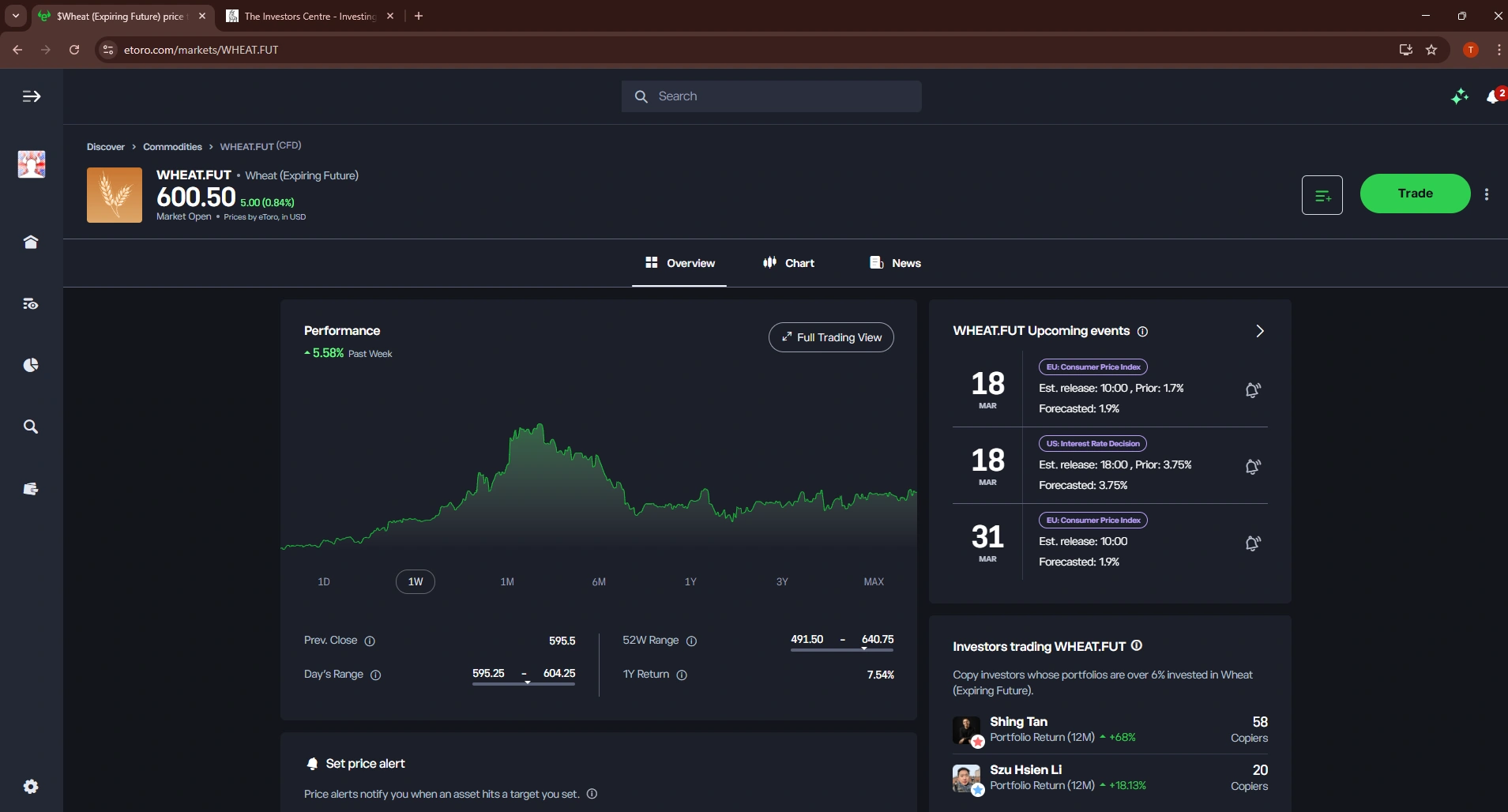This screenshot has width=1508, height=812.
Task: Show info for Prev. Close
Action: point(370,641)
